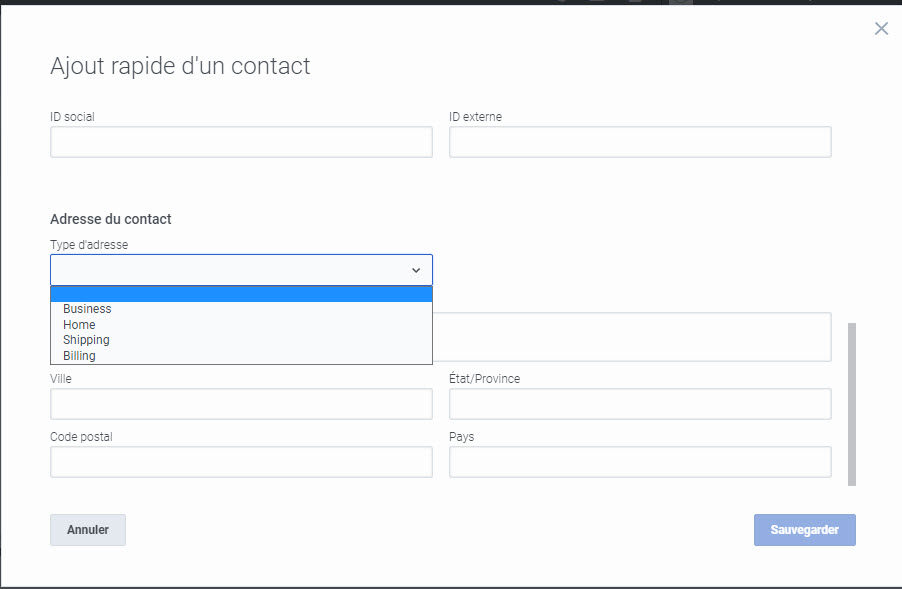This screenshot has width=902, height=589.
Task: Click the dialog title Ajout rapide d'un contact
Action: click(x=180, y=66)
